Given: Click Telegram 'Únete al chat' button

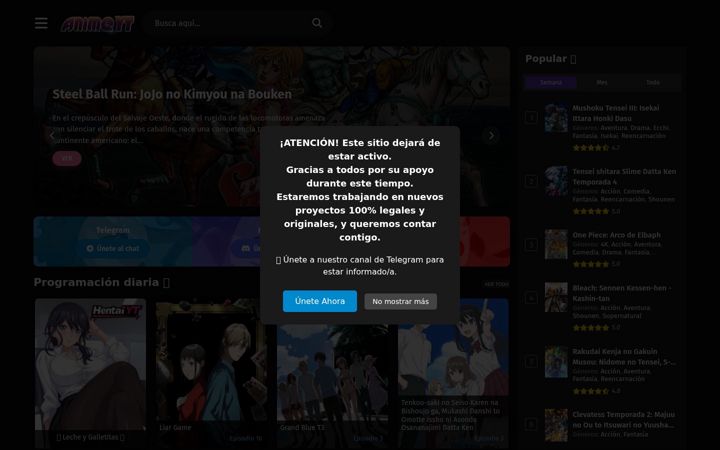Looking at the screenshot, I should tap(113, 248).
